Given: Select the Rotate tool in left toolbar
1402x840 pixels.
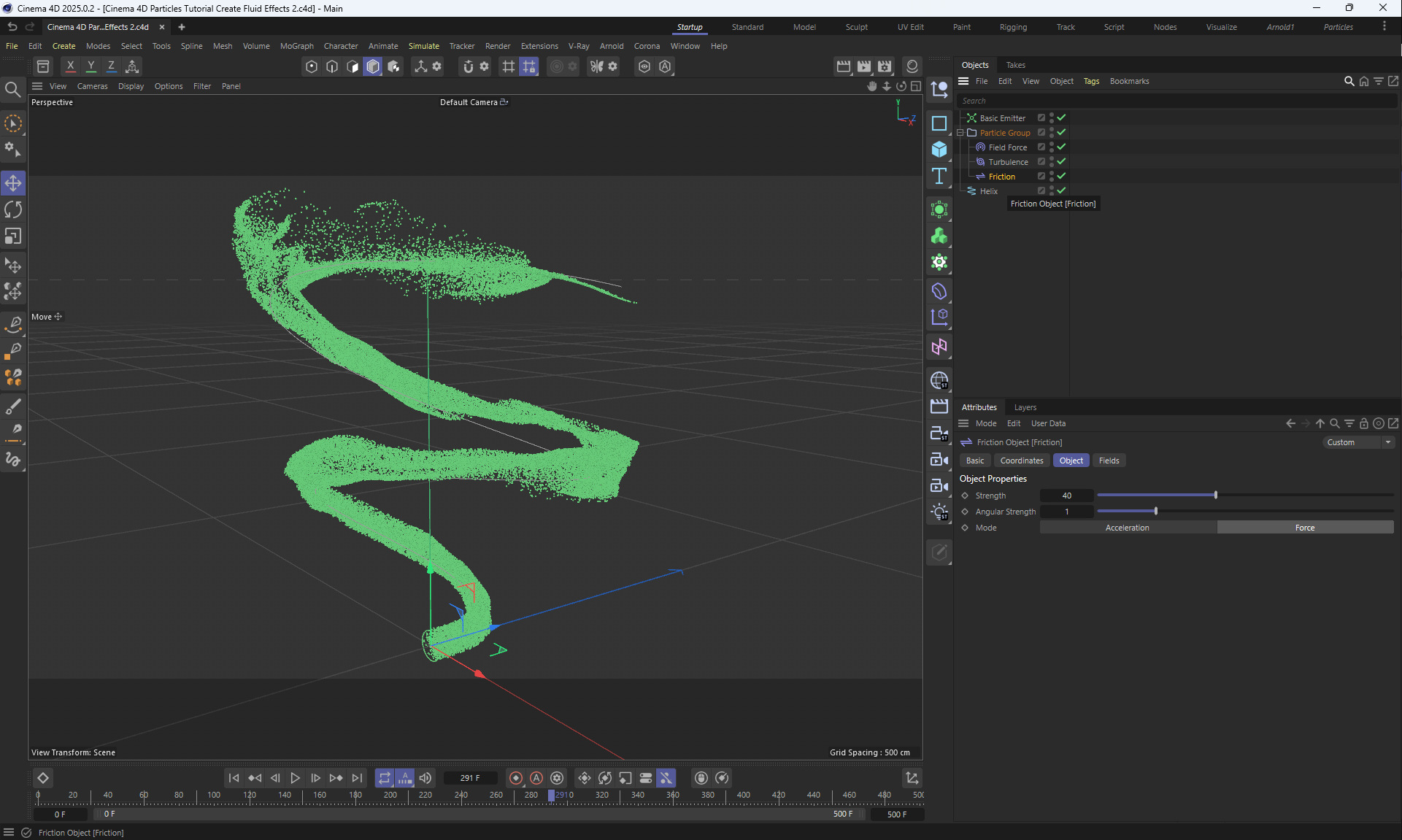Looking at the screenshot, I should pyautogui.click(x=13, y=210).
